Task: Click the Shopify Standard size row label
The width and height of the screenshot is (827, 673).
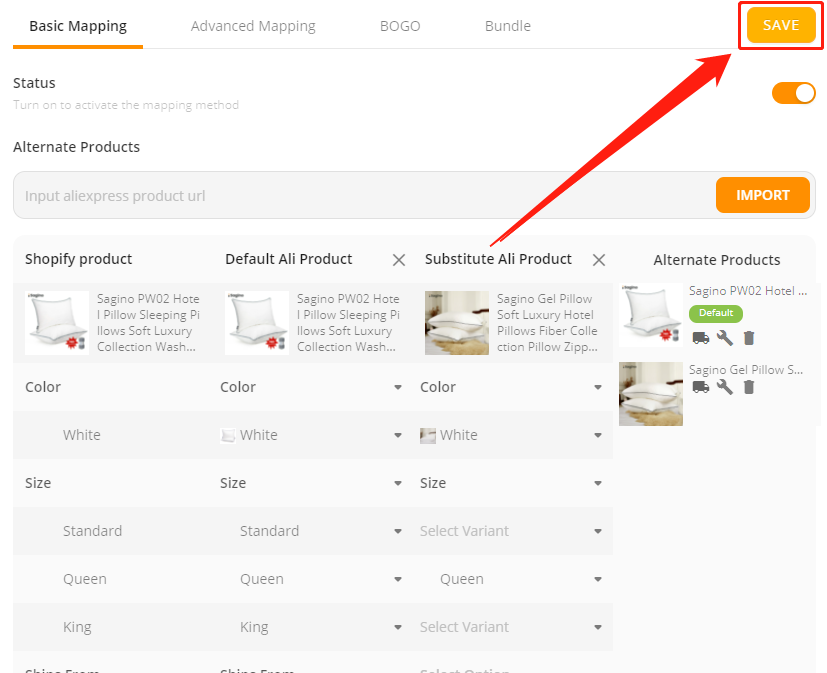Action: click(x=92, y=531)
